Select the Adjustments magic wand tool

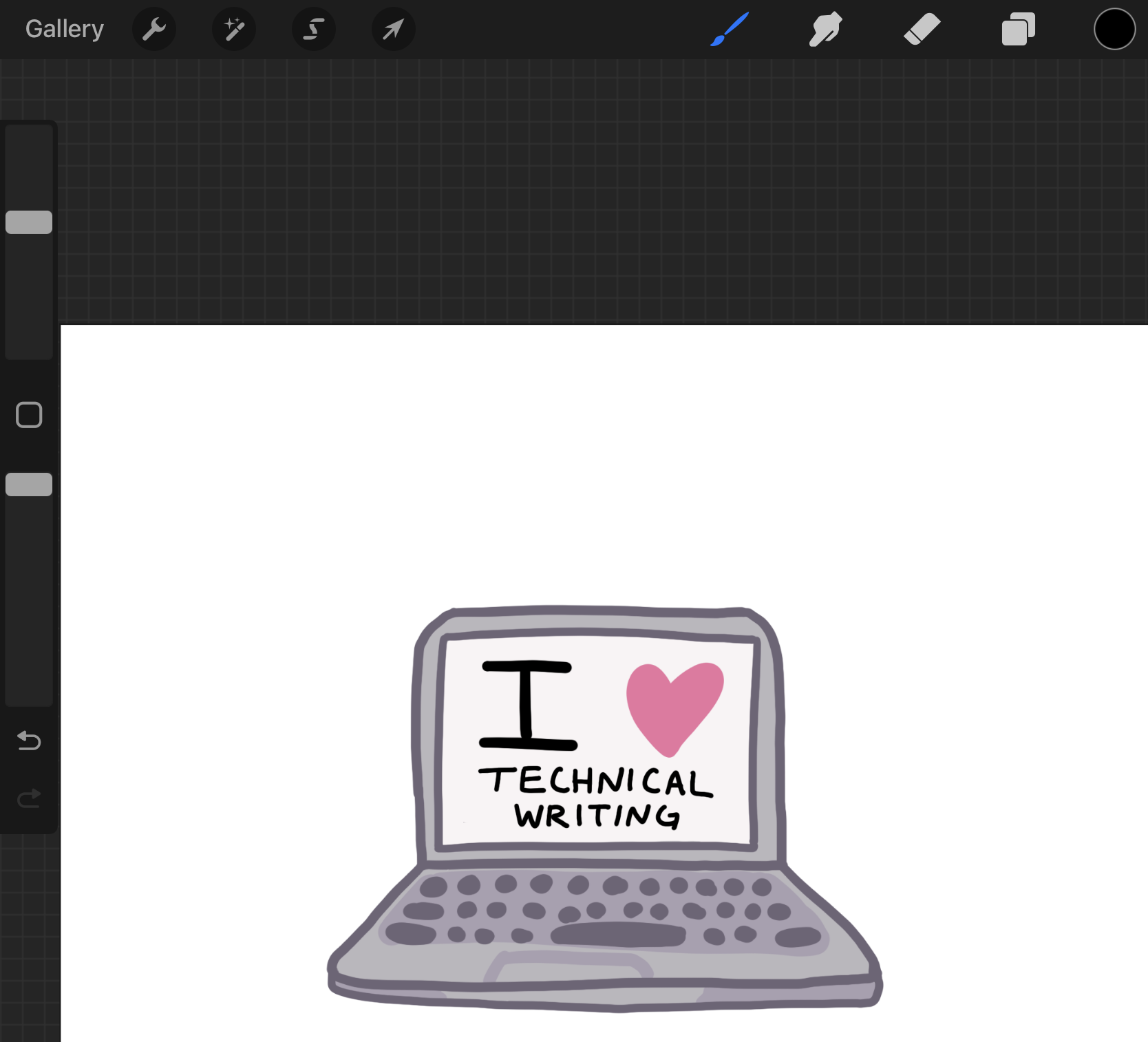point(234,29)
